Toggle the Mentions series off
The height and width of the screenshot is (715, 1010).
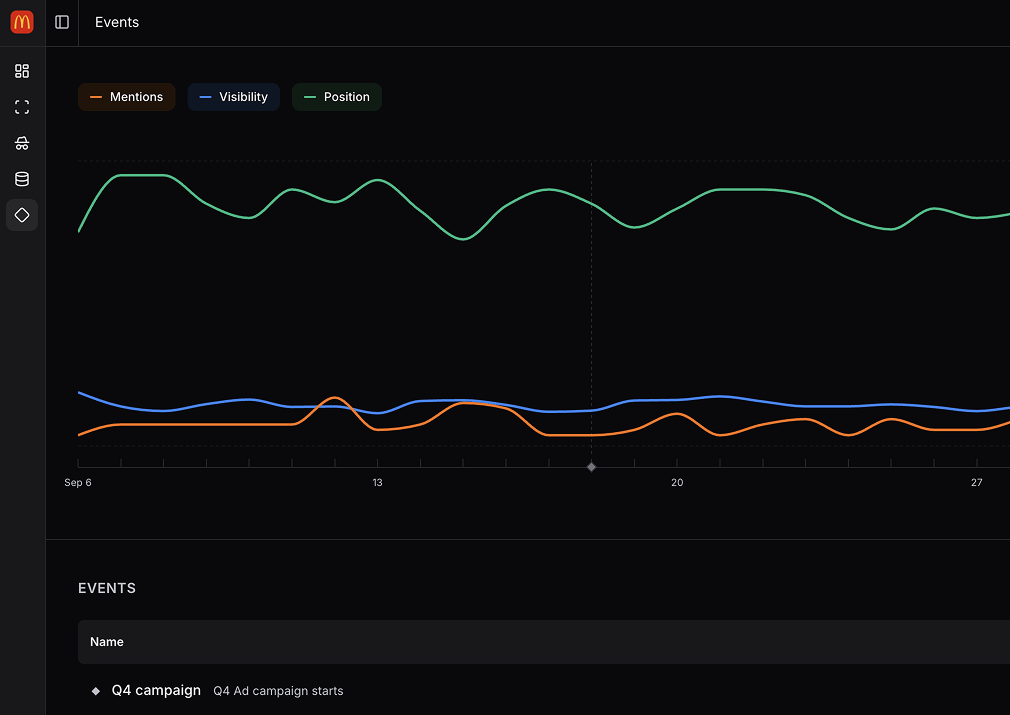(126, 96)
